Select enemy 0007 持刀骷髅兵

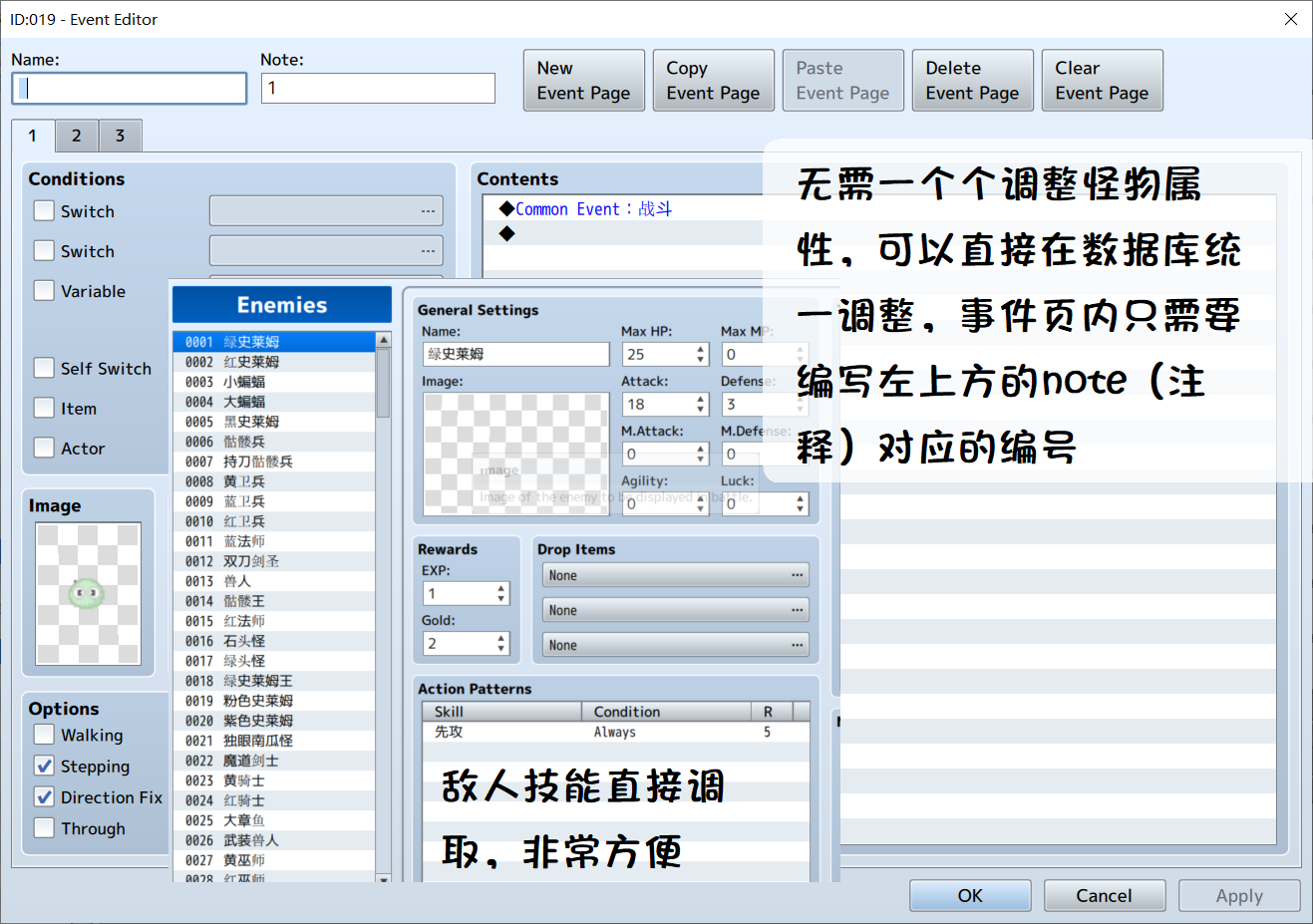(274, 462)
